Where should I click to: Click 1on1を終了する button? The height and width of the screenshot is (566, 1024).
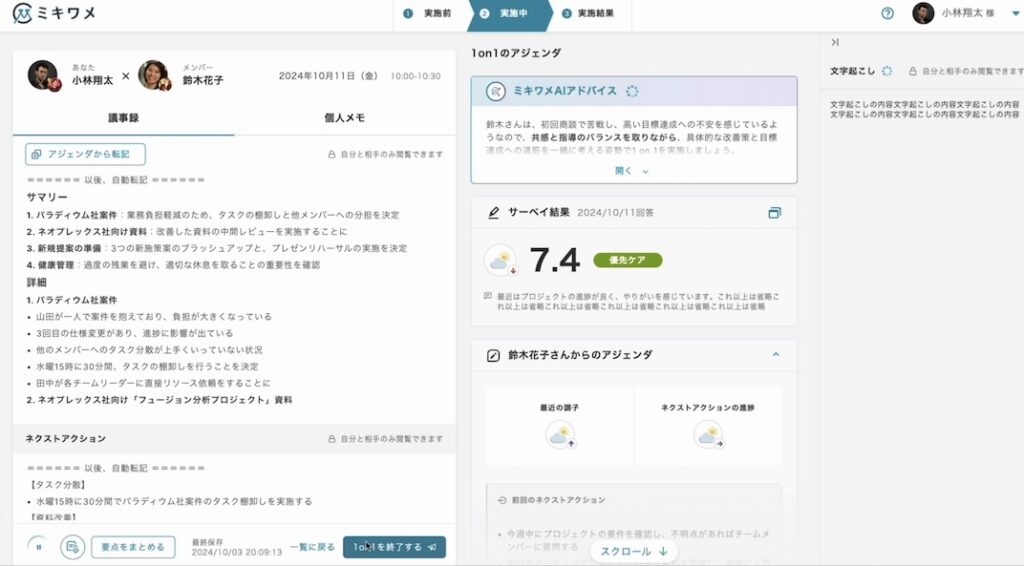coord(394,547)
